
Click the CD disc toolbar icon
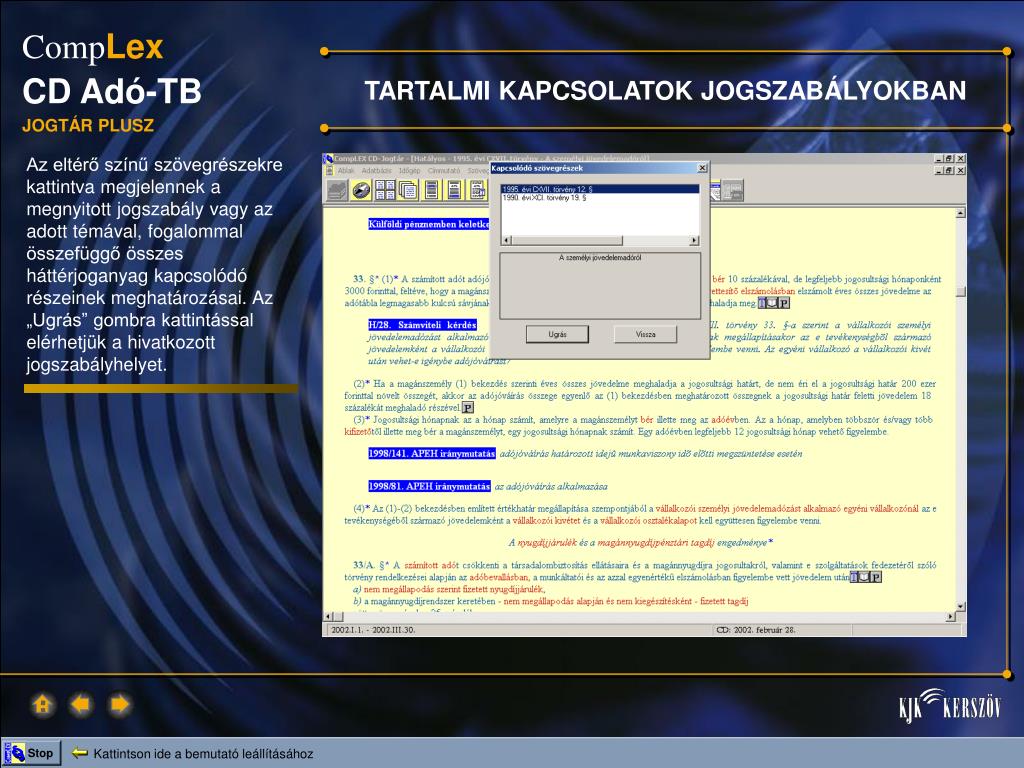click(x=361, y=190)
